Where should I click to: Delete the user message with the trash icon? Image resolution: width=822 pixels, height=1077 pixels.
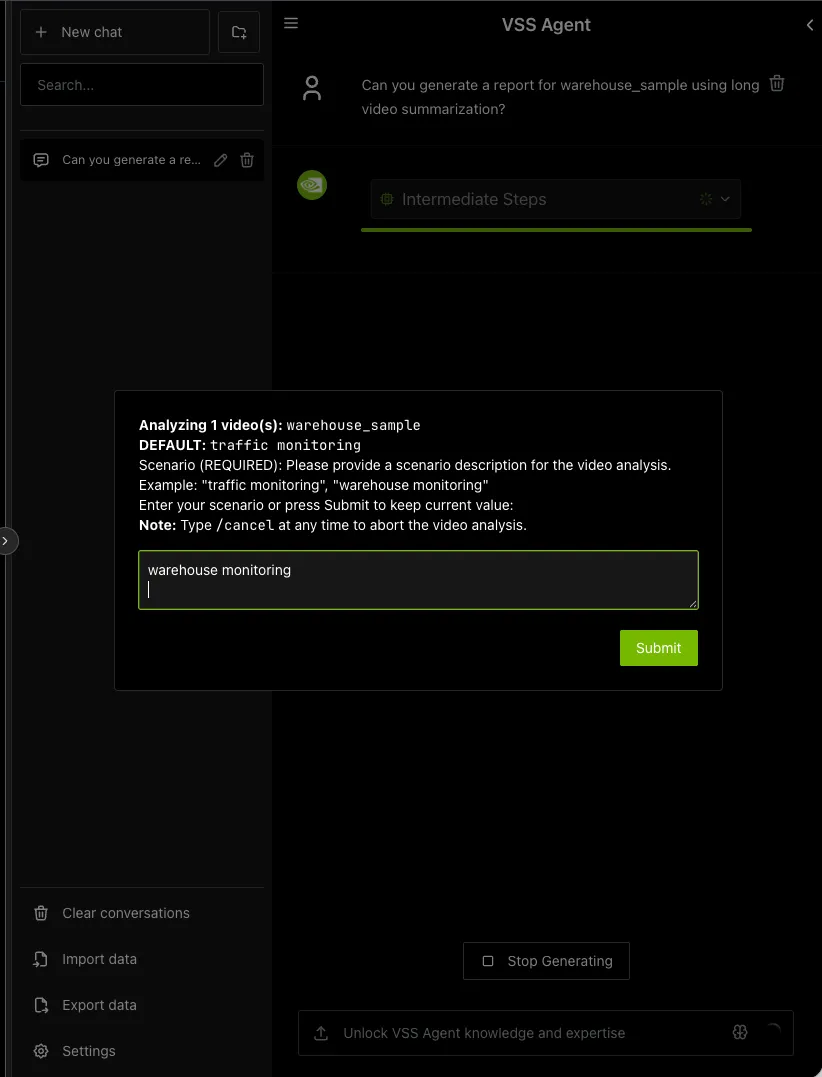(x=777, y=84)
